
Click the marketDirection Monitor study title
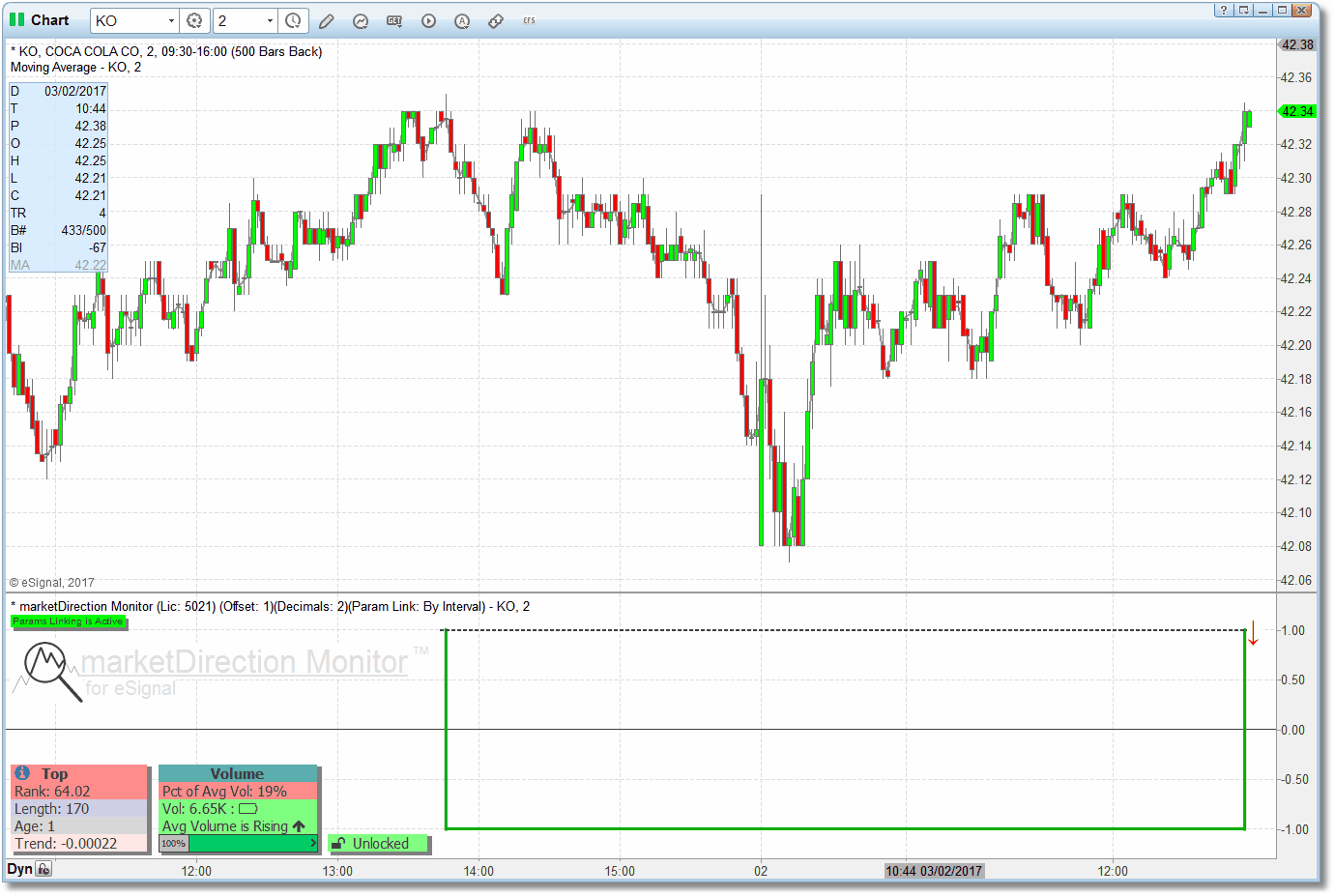pos(270,607)
